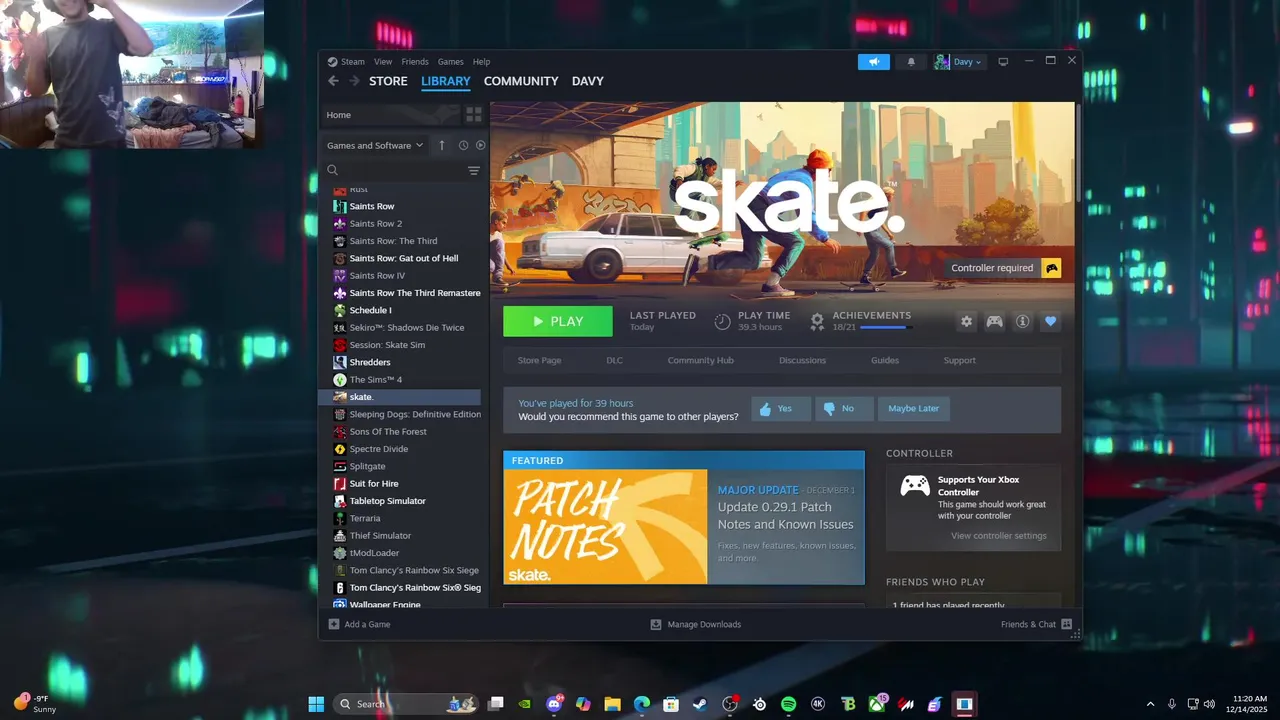The height and width of the screenshot is (720, 1280).
Task: Select Tabletop Simulator in list
Action: [400, 501]
